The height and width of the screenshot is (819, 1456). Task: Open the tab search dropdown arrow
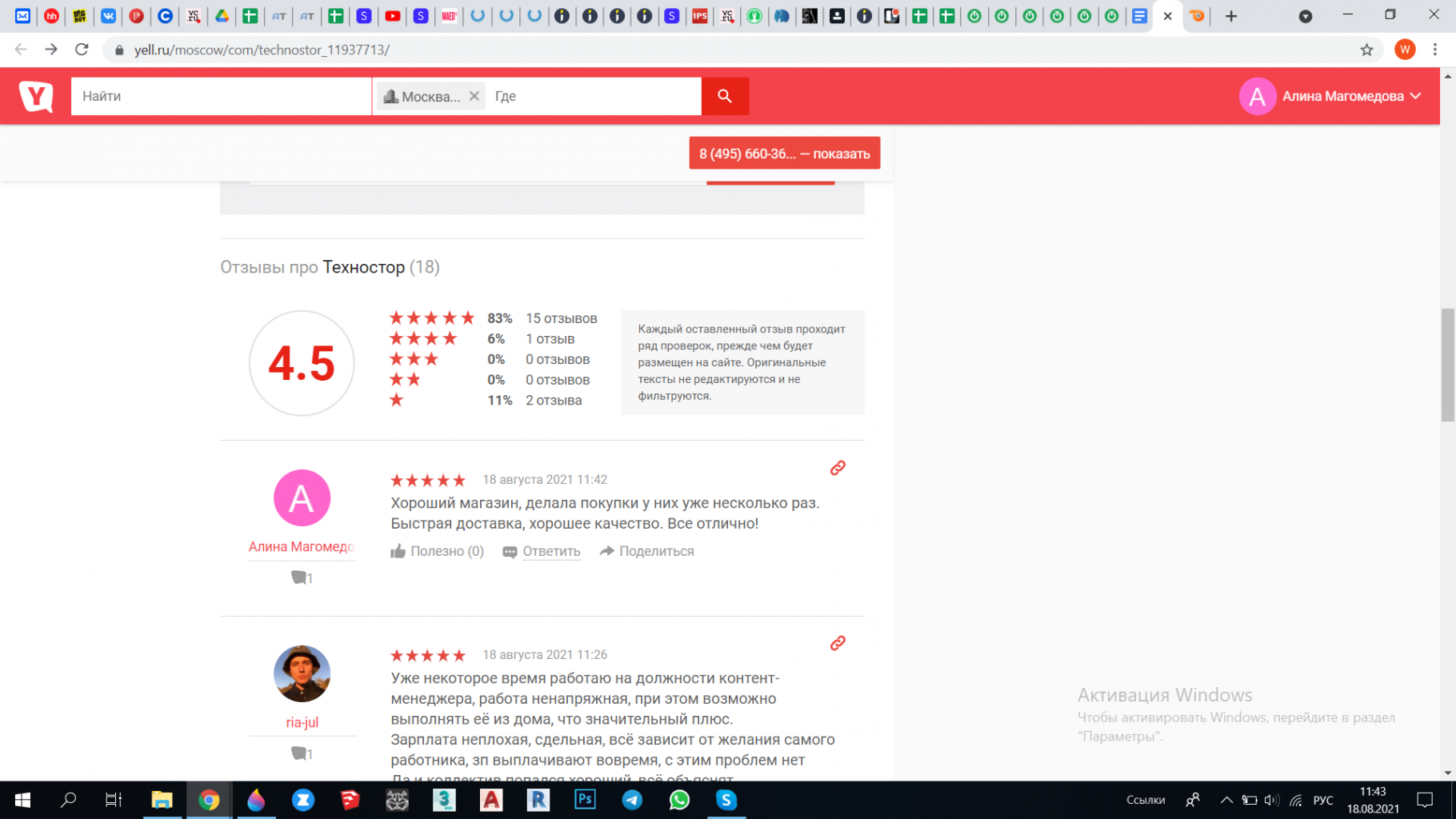[x=1305, y=16]
